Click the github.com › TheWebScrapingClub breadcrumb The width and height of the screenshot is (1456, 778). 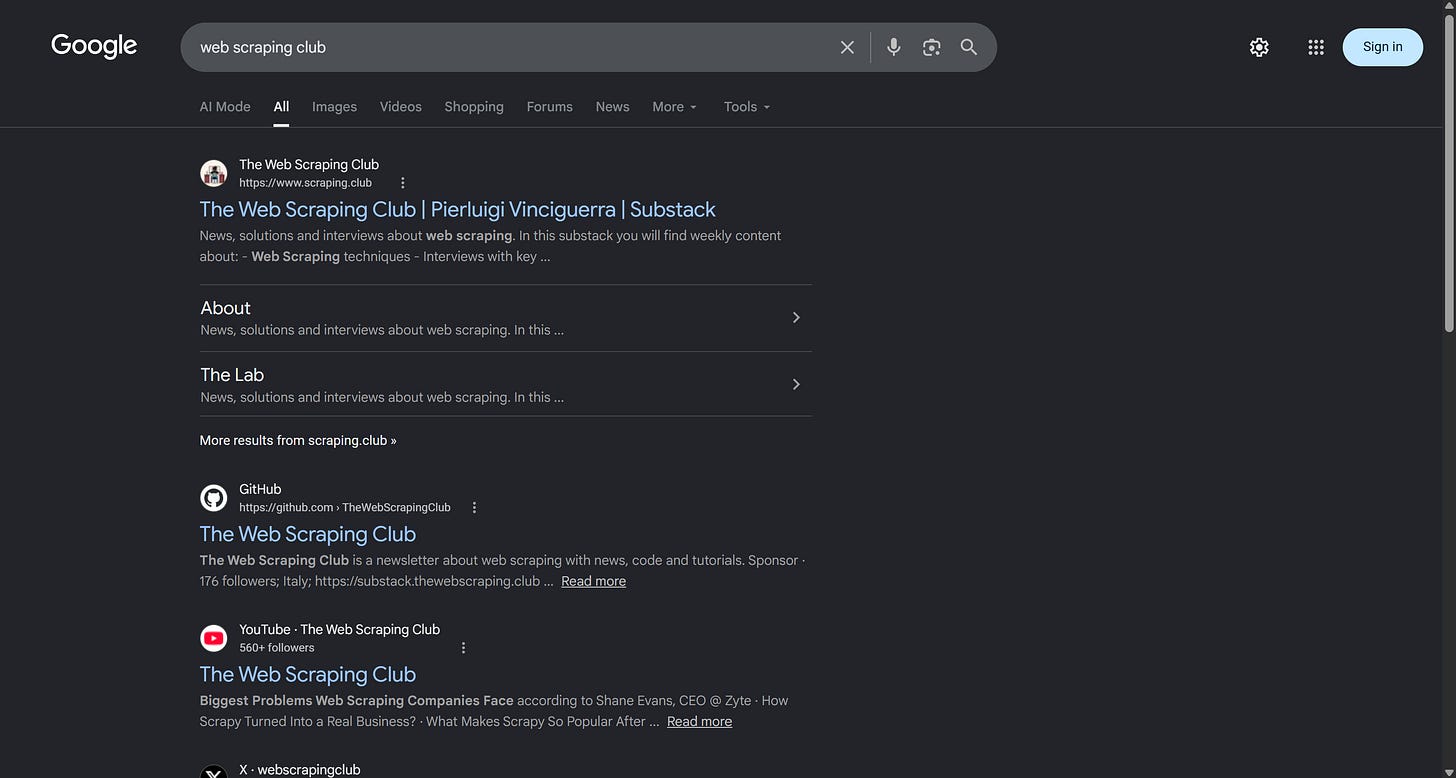click(x=345, y=508)
